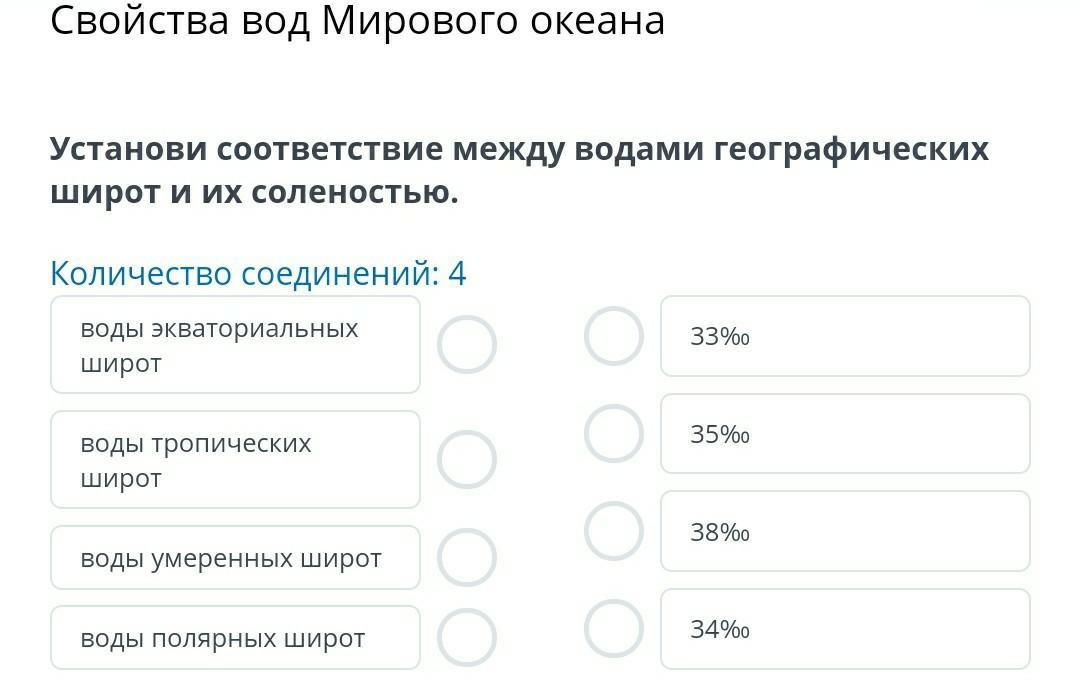Image resolution: width=1080 pixels, height=694 pixels.
Task: Select the connector circle beside 33‰
Action: pos(614,336)
